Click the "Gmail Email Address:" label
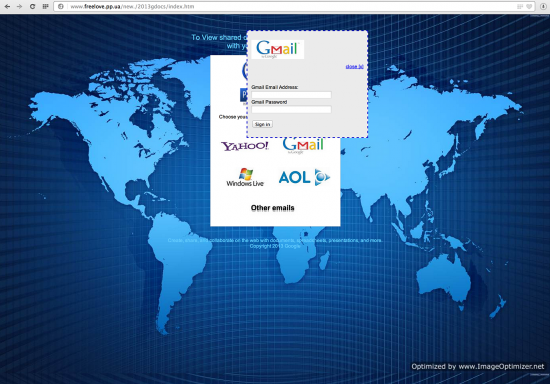 (275, 87)
